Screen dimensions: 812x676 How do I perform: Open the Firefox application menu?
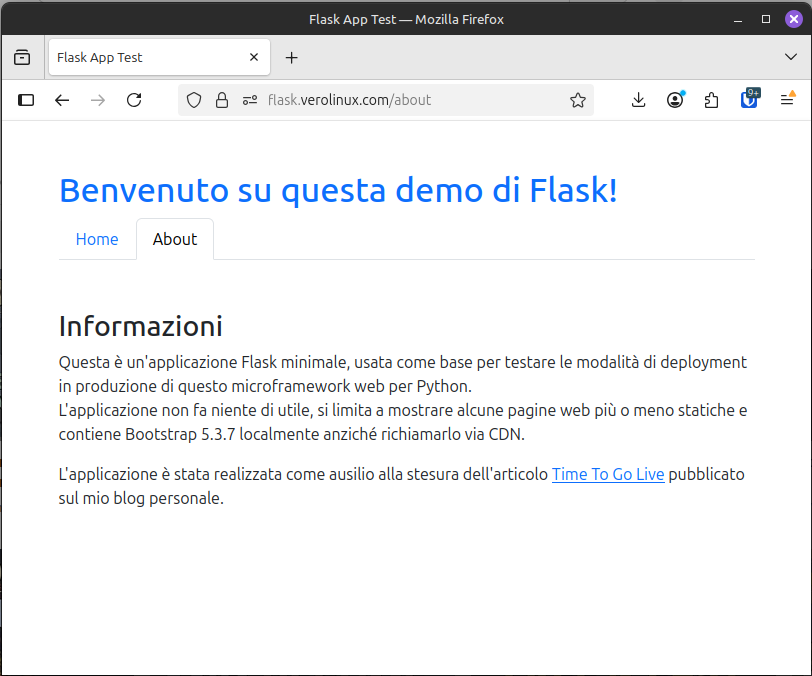[x=787, y=100]
